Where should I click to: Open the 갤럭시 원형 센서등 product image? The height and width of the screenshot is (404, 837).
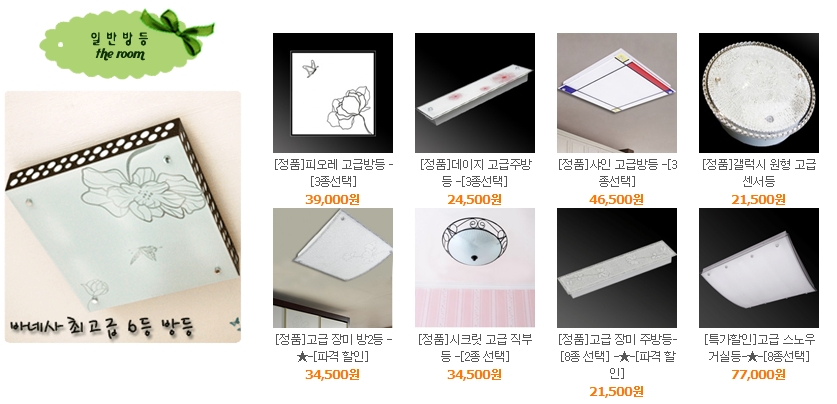759,93
